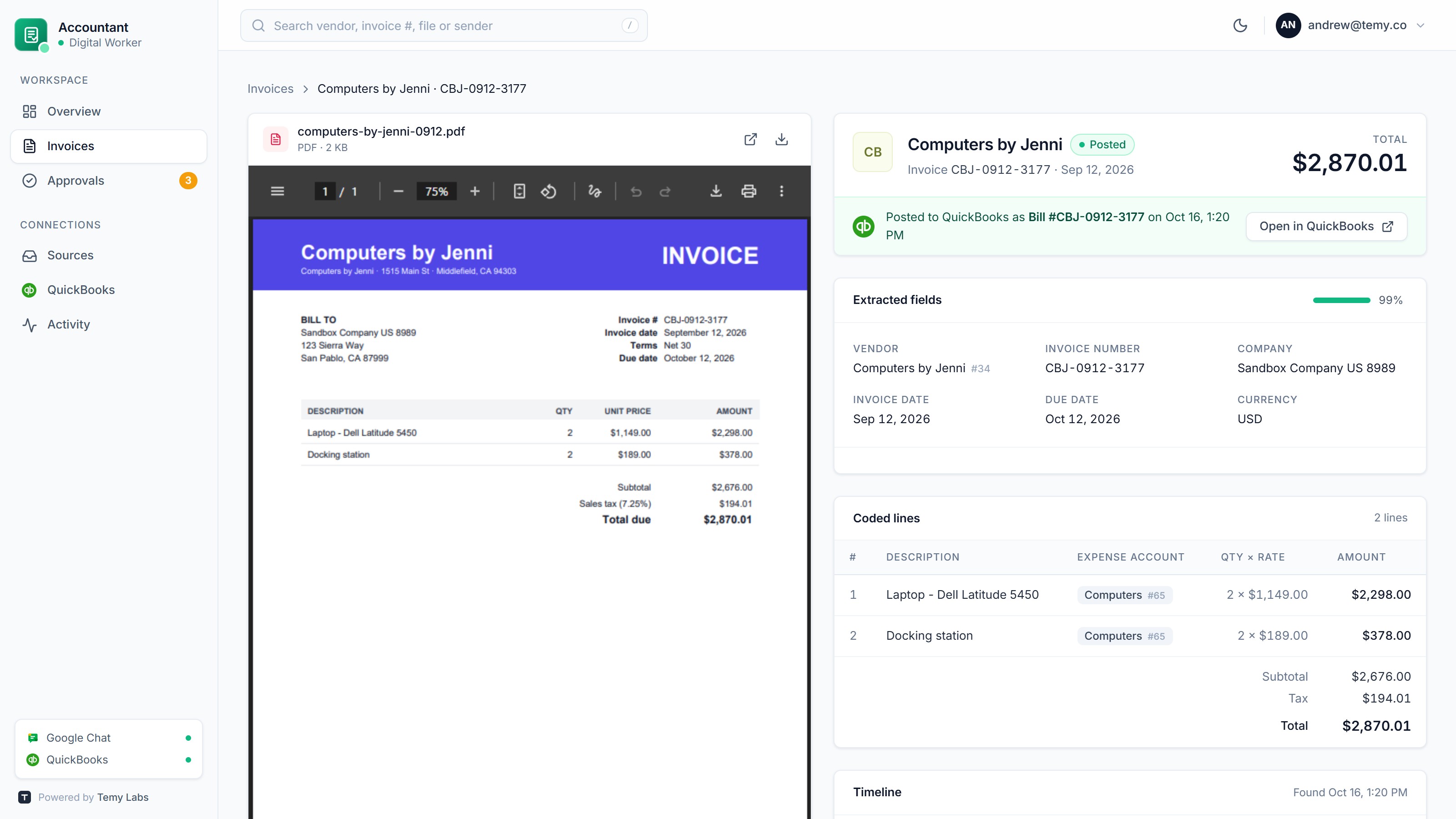Screen dimensions: 1456x819
Task: Print the PDF document
Action: (x=749, y=192)
